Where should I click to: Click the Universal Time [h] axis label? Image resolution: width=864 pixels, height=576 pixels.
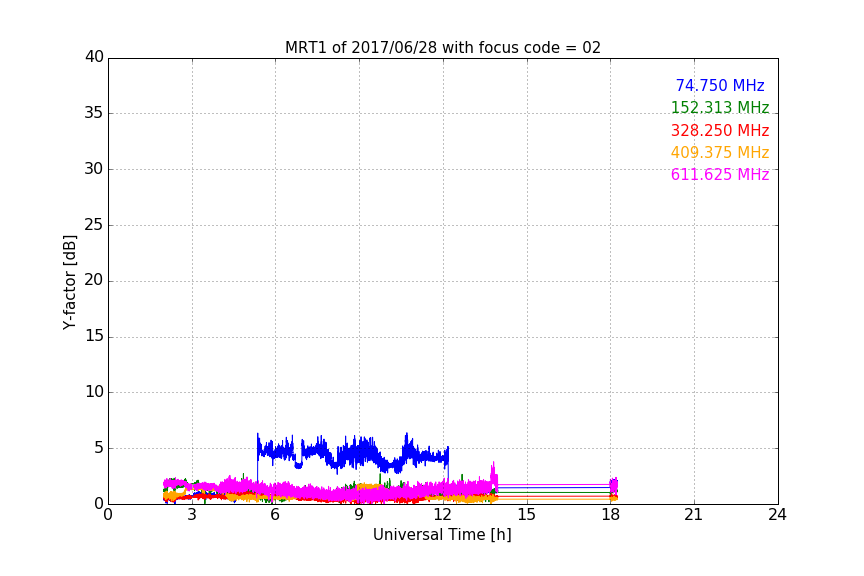442,535
